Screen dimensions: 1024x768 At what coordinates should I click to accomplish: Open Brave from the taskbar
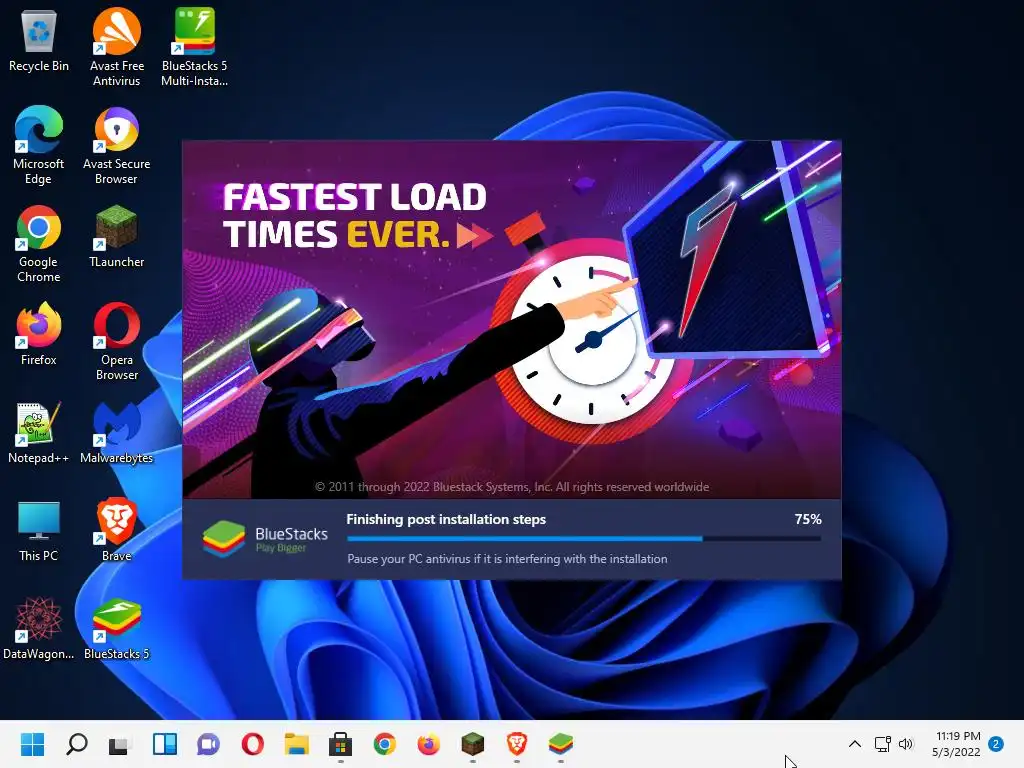(517, 744)
